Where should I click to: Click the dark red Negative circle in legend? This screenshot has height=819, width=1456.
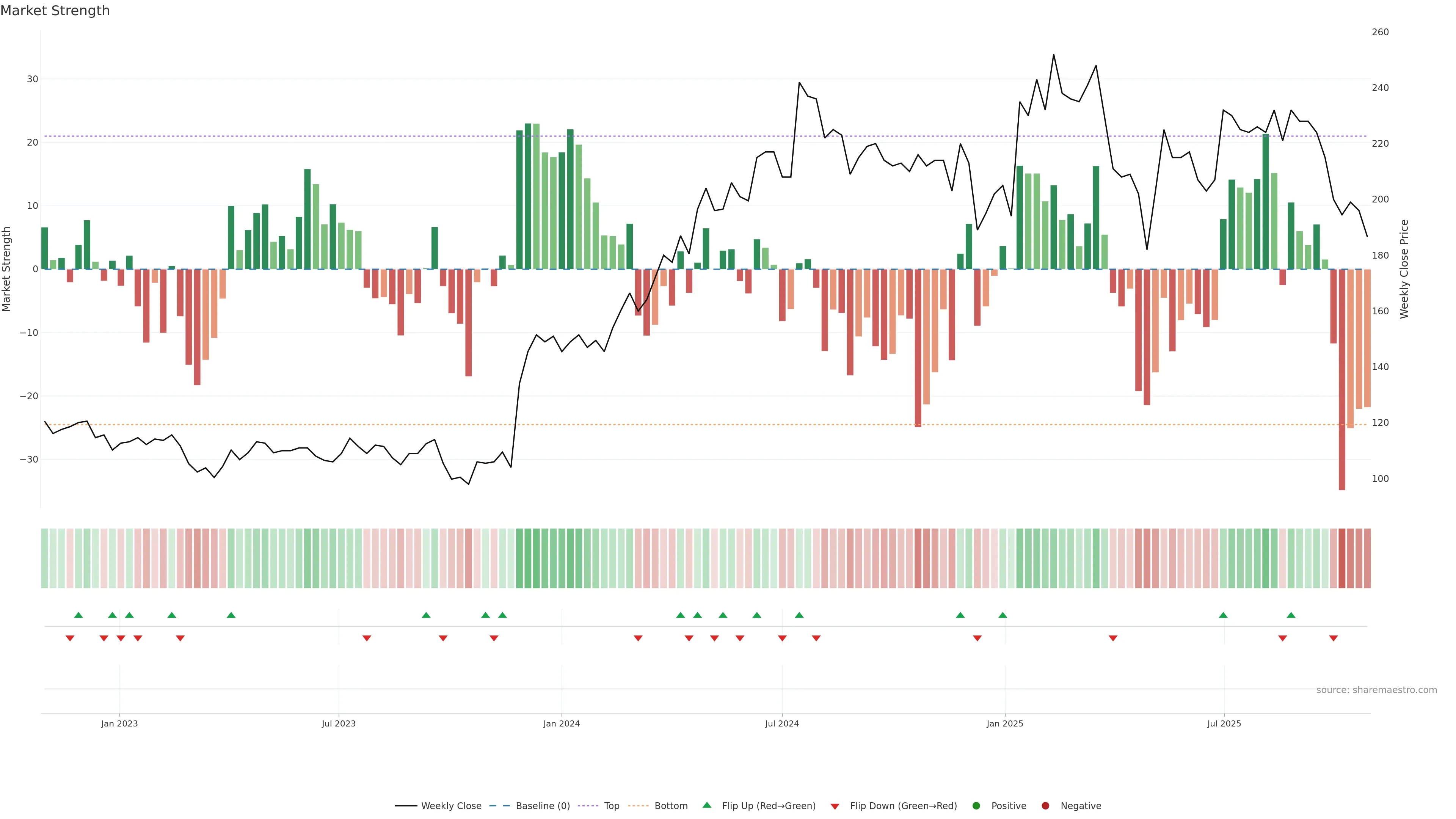(1045, 806)
